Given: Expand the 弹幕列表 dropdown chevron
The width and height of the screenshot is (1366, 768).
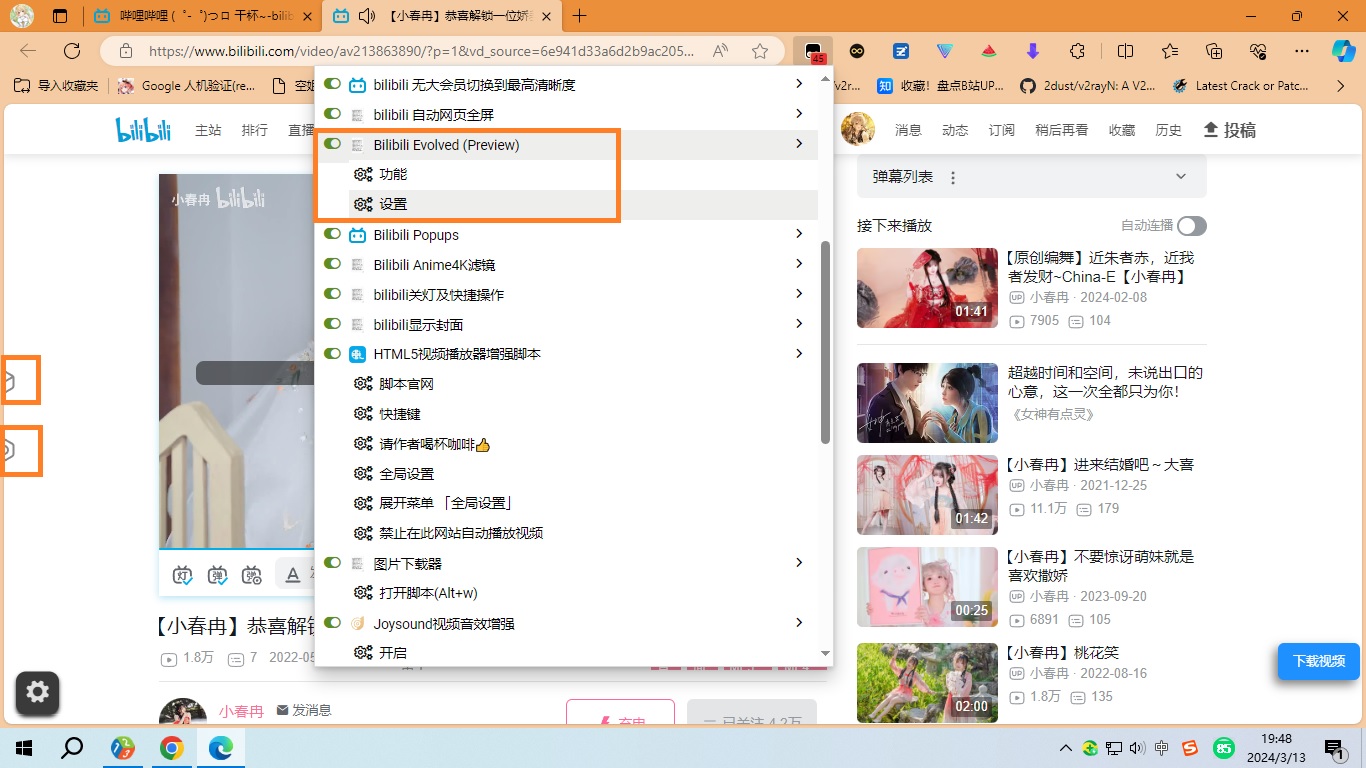Looking at the screenshot, I should pos(1181,177).
